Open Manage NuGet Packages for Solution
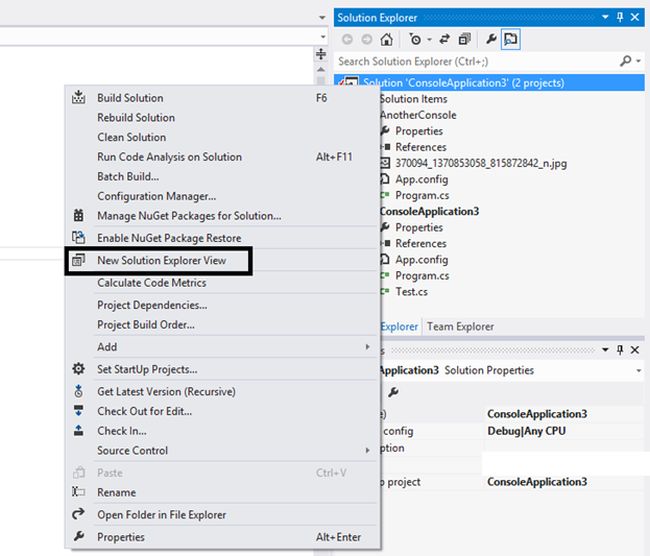Screen dimensions: 650x556 223,216
